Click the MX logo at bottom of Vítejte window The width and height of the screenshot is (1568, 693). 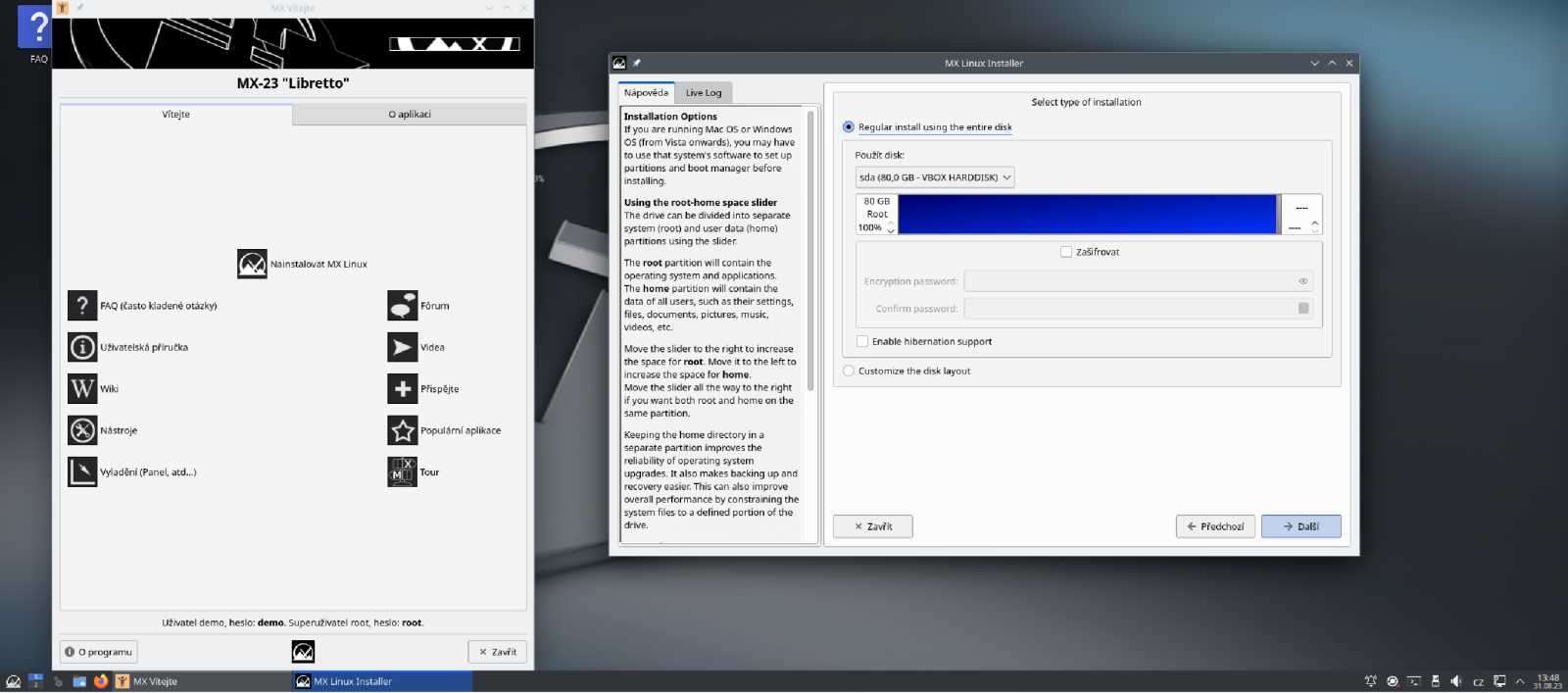point(303,652)
